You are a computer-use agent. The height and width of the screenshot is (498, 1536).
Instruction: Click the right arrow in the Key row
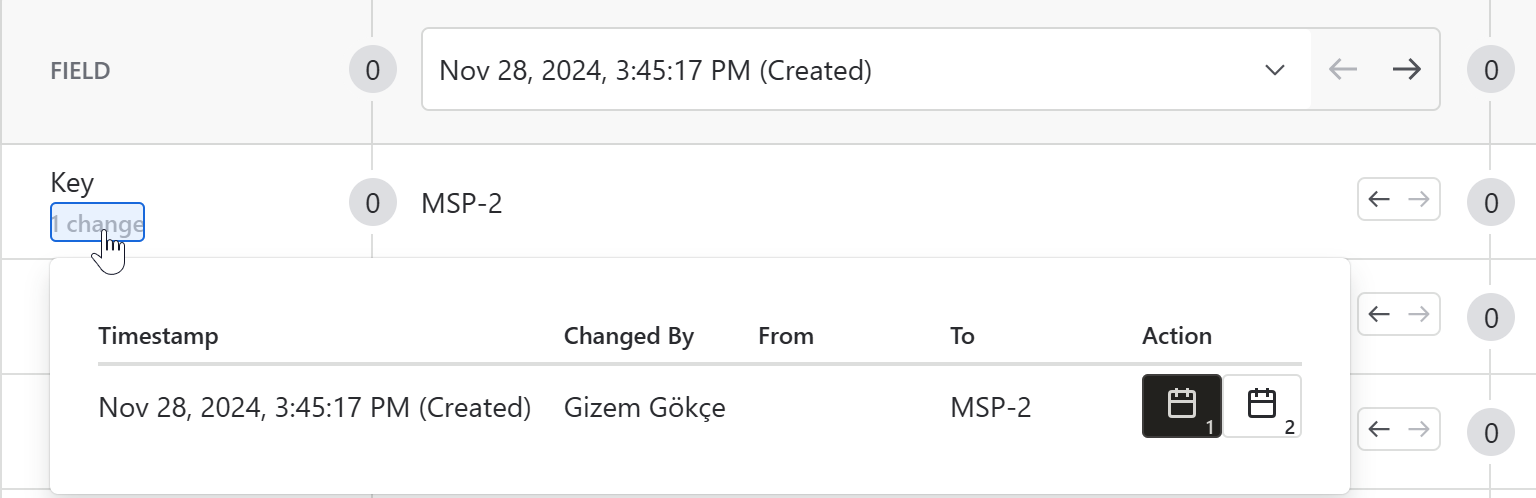coord(1419,200)
